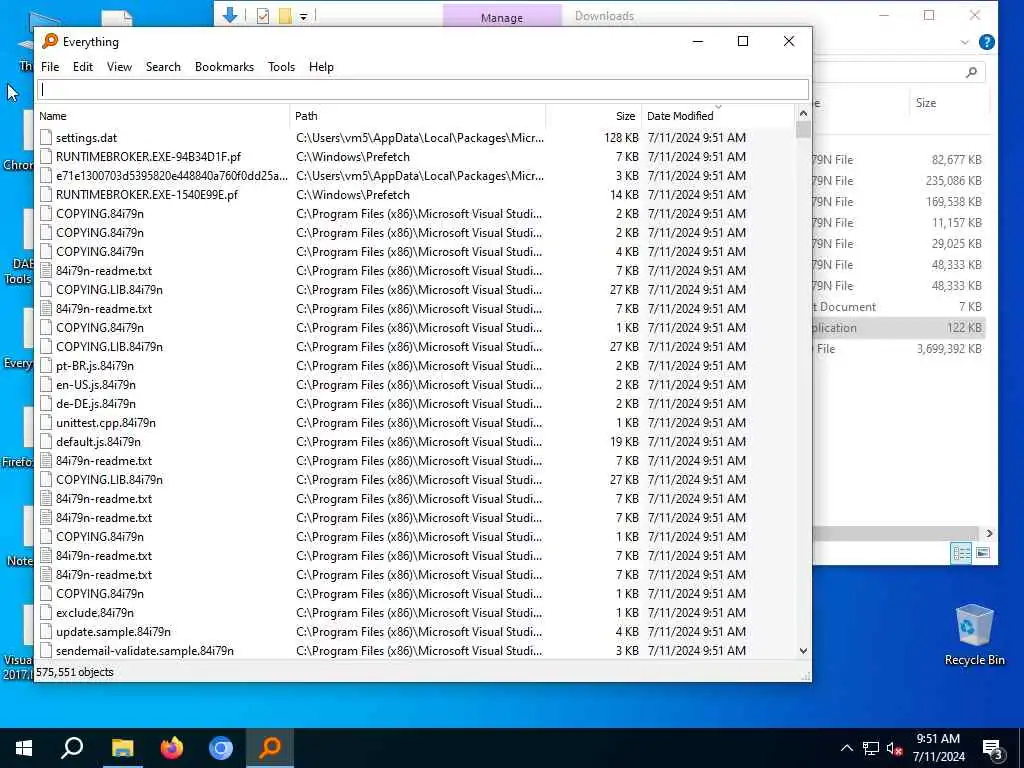Open taskbar Search icon
The height and width of the screenshot is (768, 1024).
[72, 748]
